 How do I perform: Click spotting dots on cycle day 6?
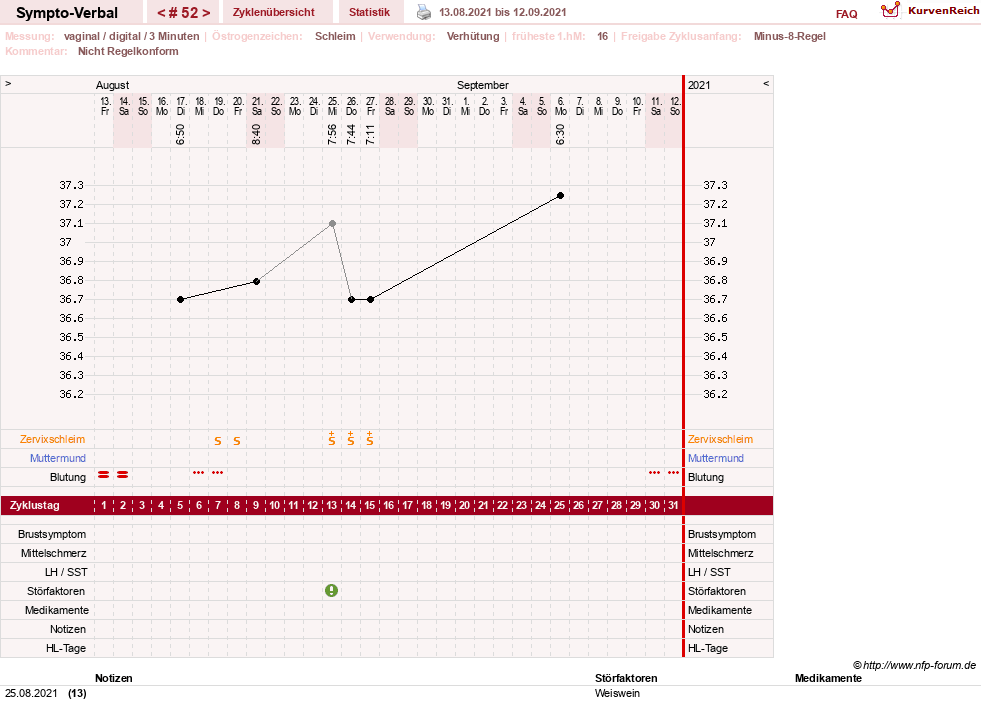198,473
